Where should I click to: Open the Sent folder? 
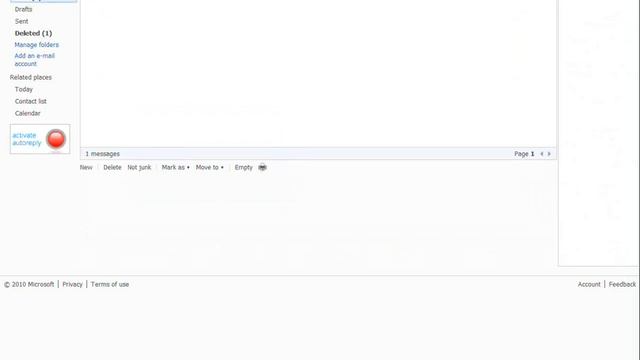click(22, 21)
